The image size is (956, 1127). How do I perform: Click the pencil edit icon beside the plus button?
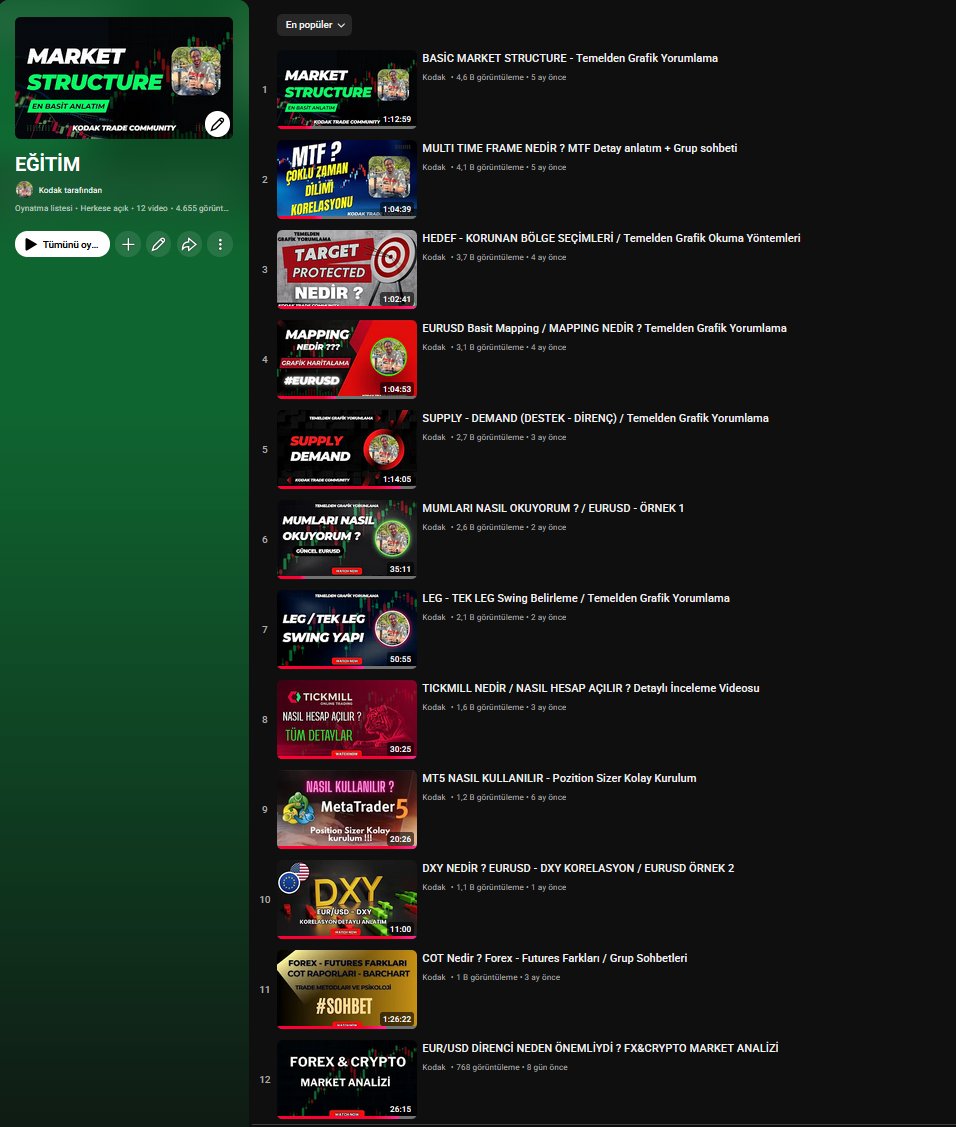[159, 244]
